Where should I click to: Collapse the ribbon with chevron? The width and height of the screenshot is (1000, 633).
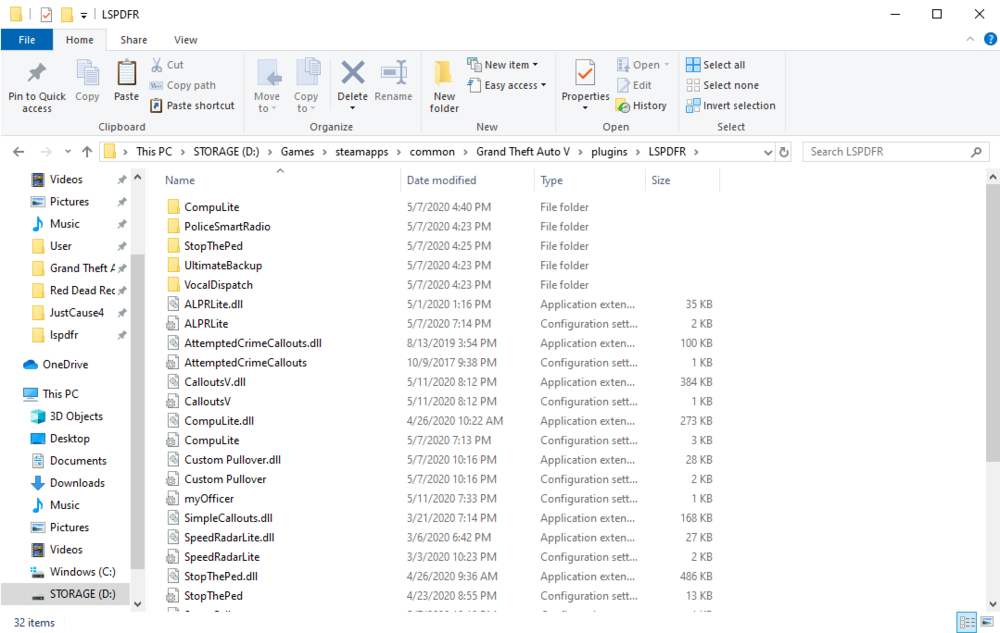coord(970,40)
